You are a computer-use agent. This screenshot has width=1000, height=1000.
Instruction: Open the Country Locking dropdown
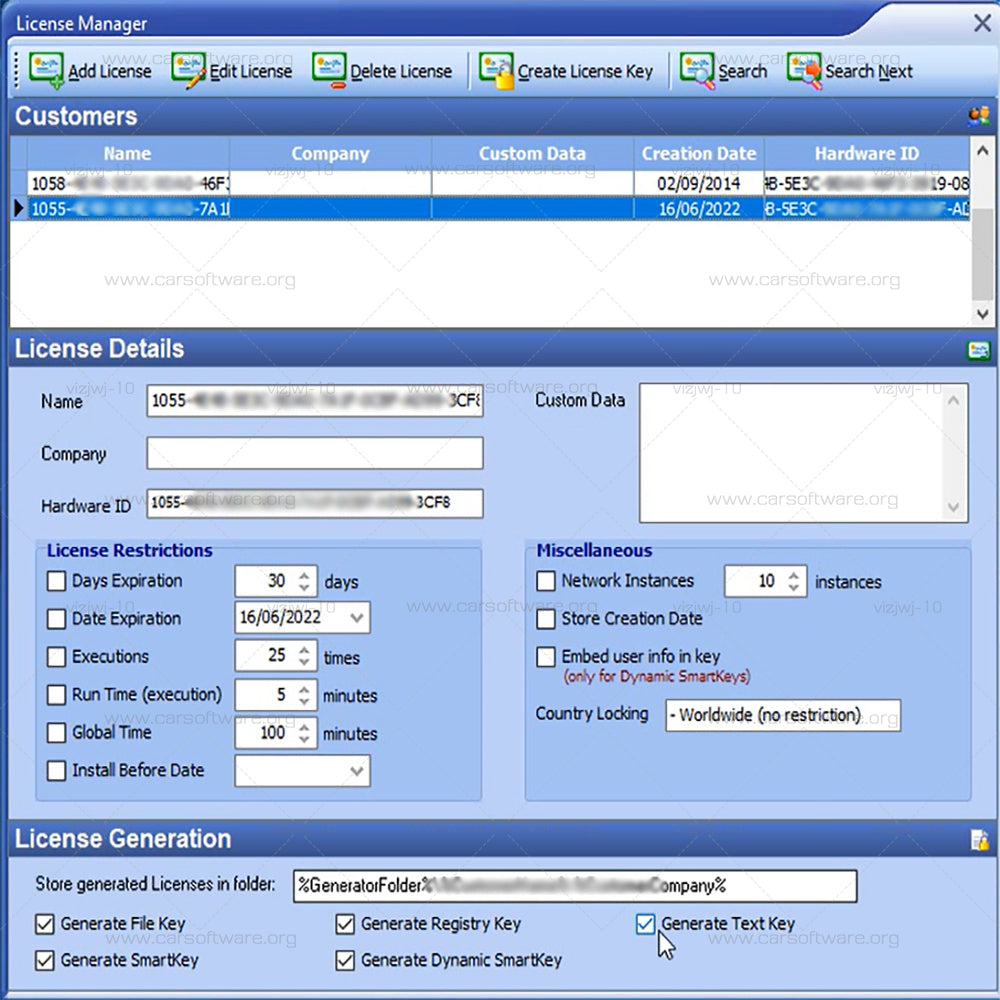pos(783,716)
